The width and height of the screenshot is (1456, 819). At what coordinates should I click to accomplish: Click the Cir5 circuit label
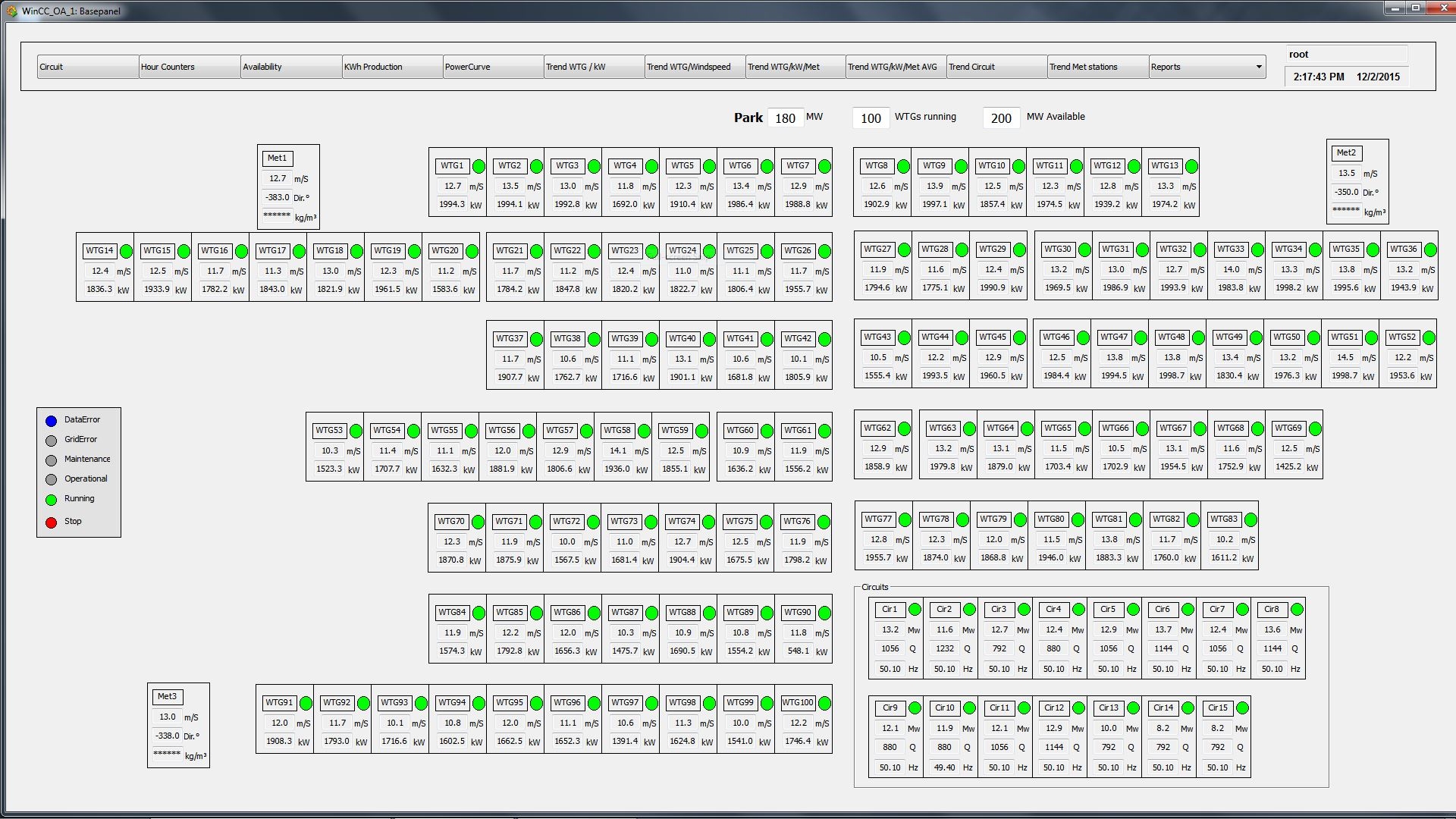[x=1108, y=610]
